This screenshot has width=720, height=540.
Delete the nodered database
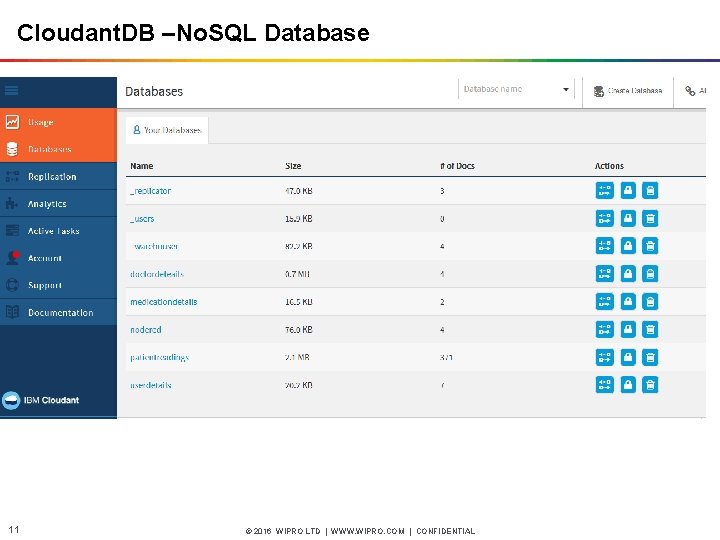coord(650,329)
